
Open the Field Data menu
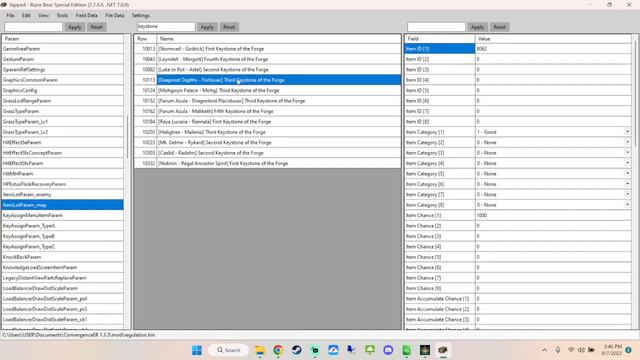87,16
